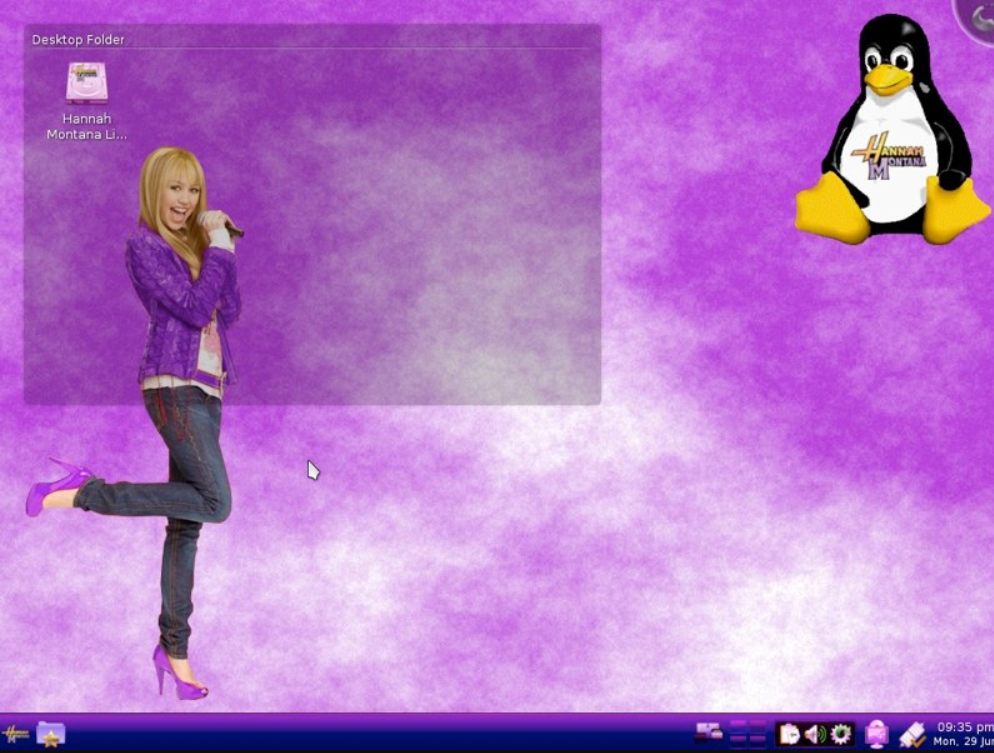994x753 pixels.
Task: Click desktop 1 square in the pager
Action: point(738,726)
